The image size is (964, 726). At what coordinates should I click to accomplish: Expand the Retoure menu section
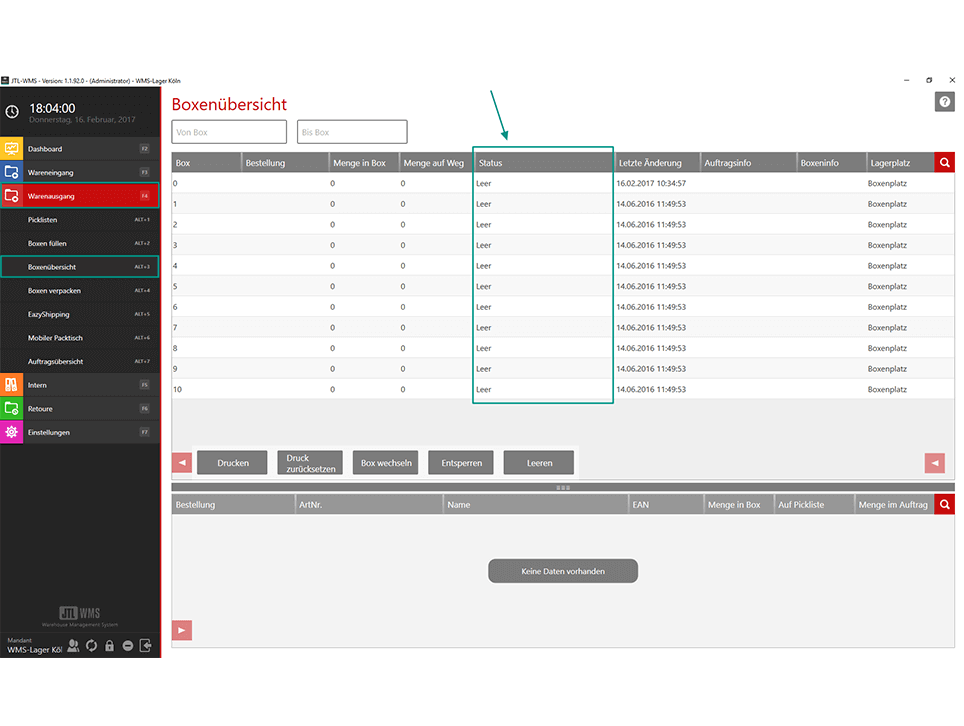point(80,409)
